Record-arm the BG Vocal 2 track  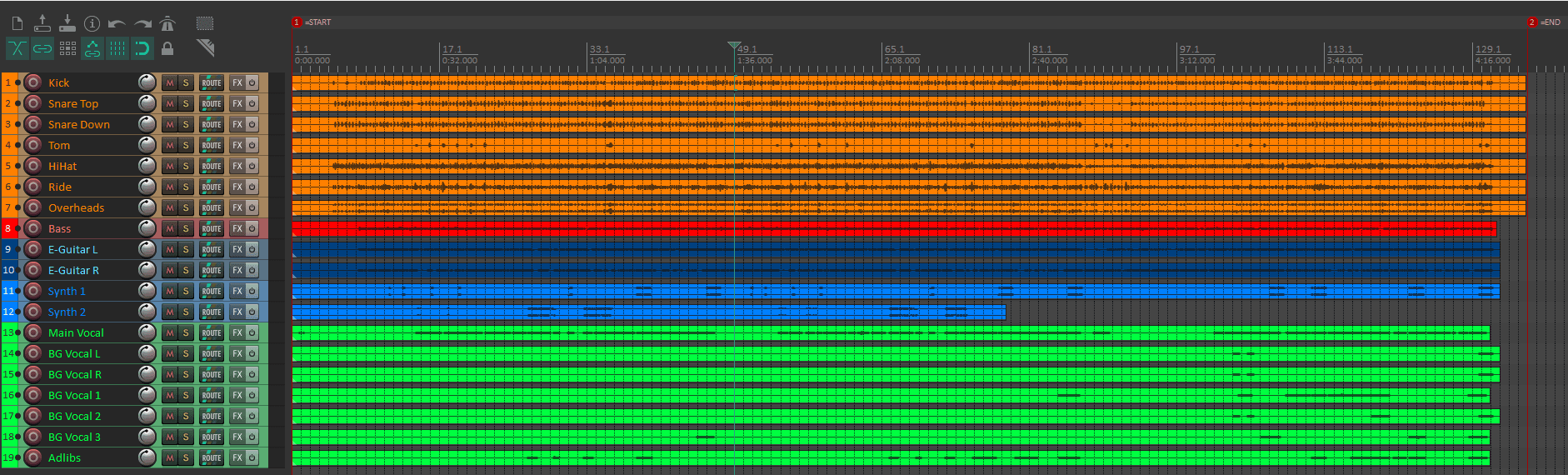click(33, 416)
